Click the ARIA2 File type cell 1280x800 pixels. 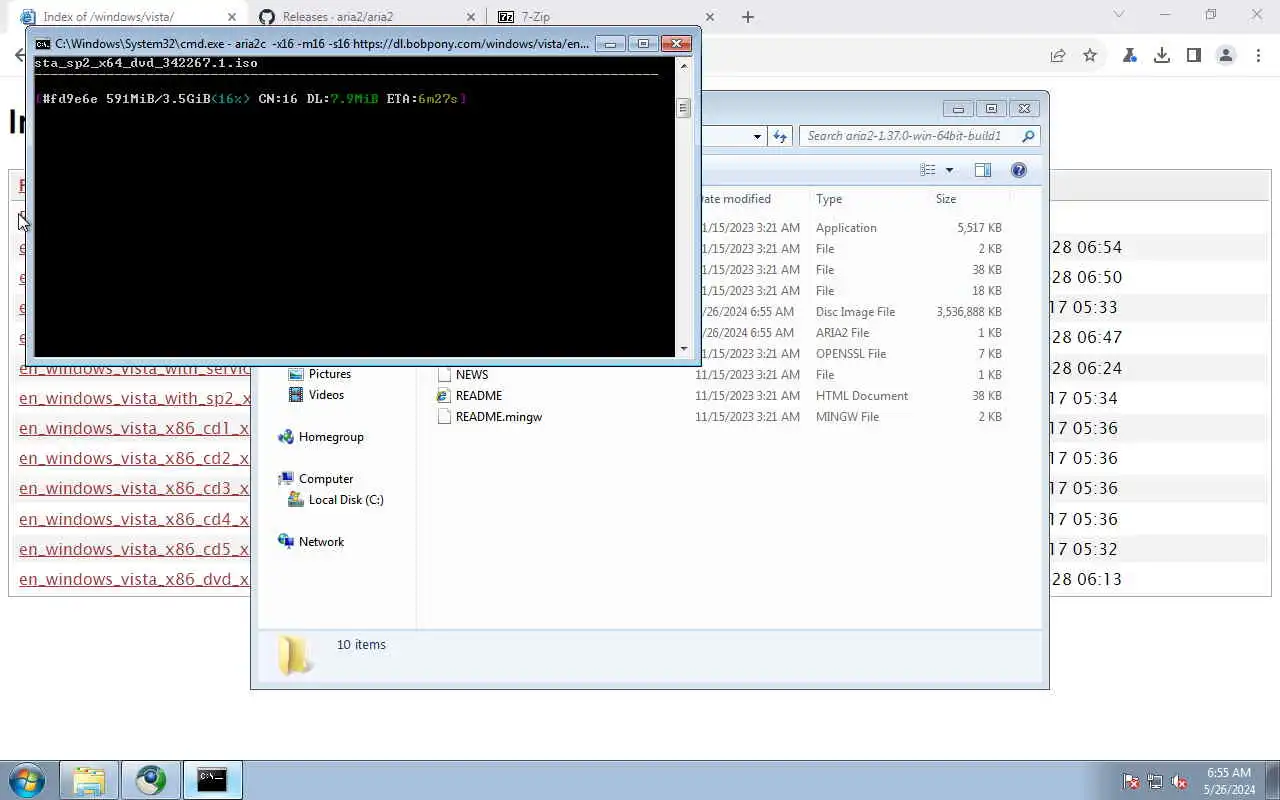coord(842,333)
